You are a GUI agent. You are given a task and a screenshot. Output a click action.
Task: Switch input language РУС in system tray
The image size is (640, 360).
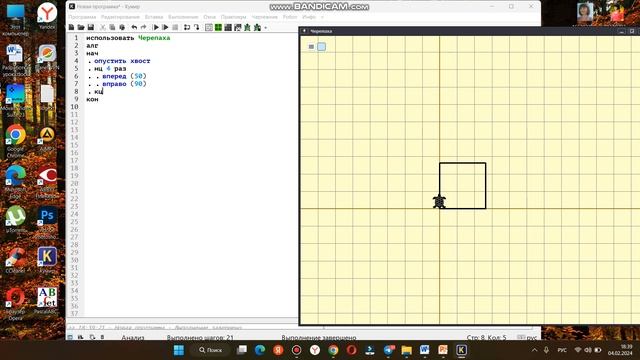(x=562, y=350)
